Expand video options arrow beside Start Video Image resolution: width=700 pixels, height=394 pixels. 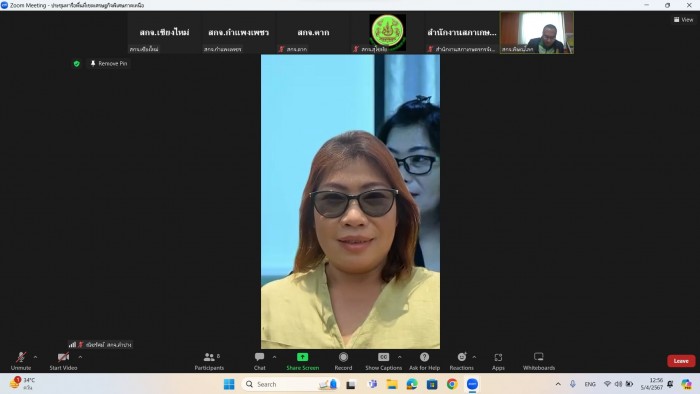point(80,357)
